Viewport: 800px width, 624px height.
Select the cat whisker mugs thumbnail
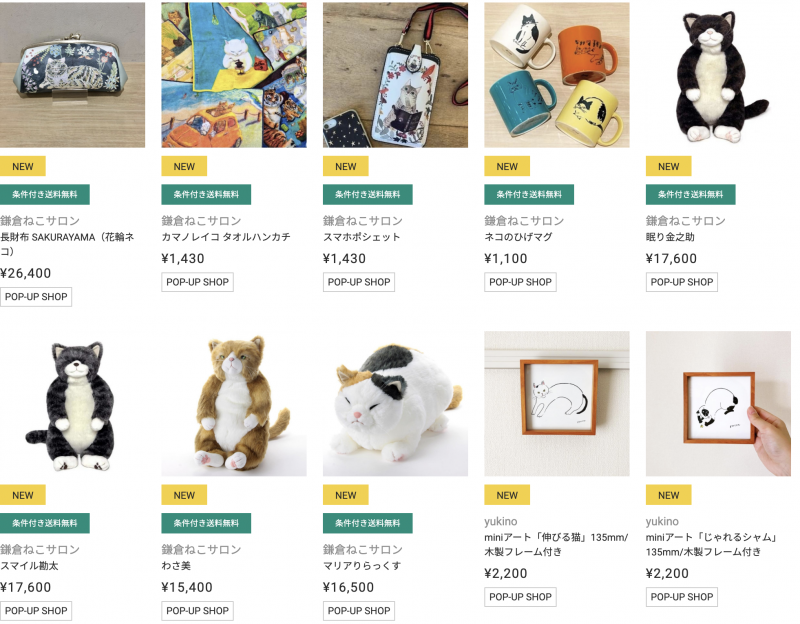click(557, 75)
